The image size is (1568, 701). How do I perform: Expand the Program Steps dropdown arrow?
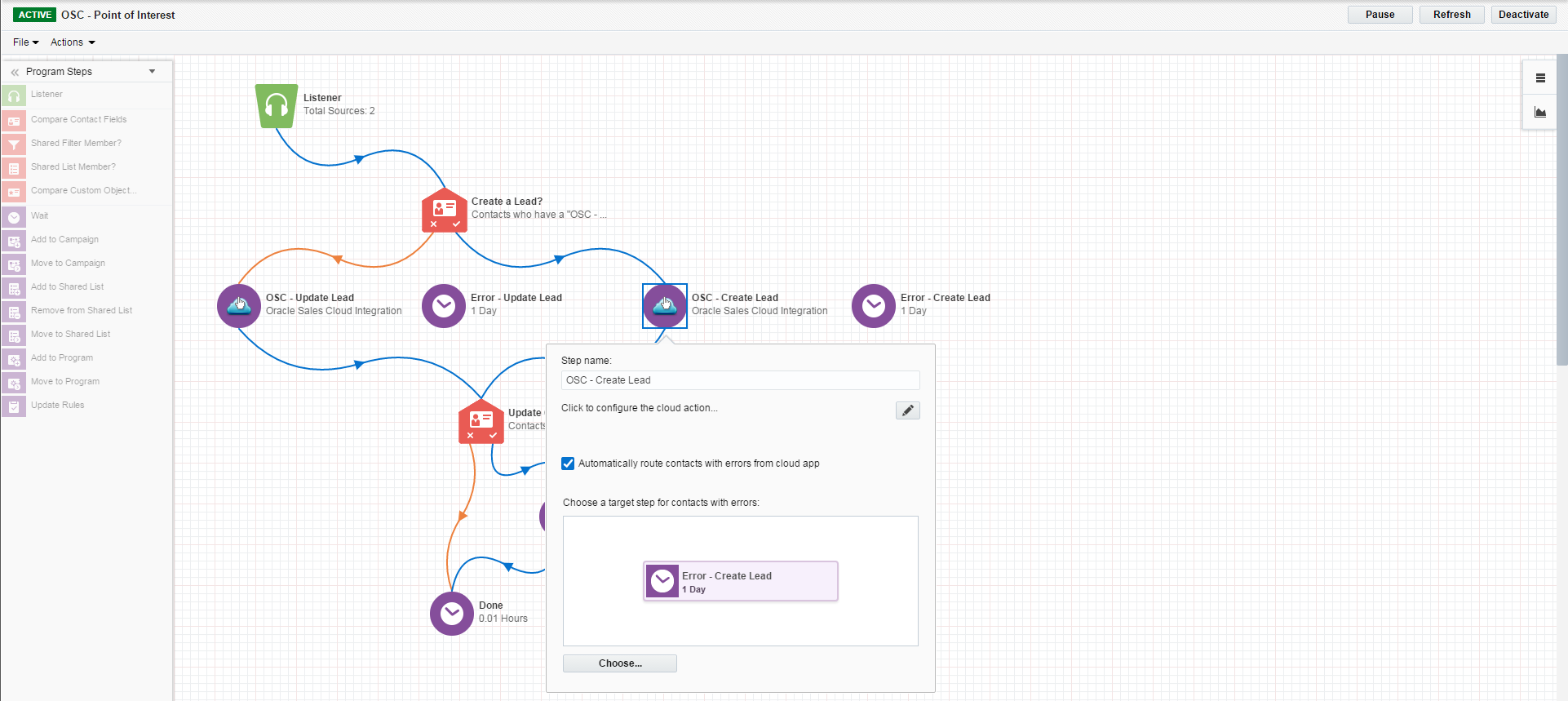click(153, 72)
